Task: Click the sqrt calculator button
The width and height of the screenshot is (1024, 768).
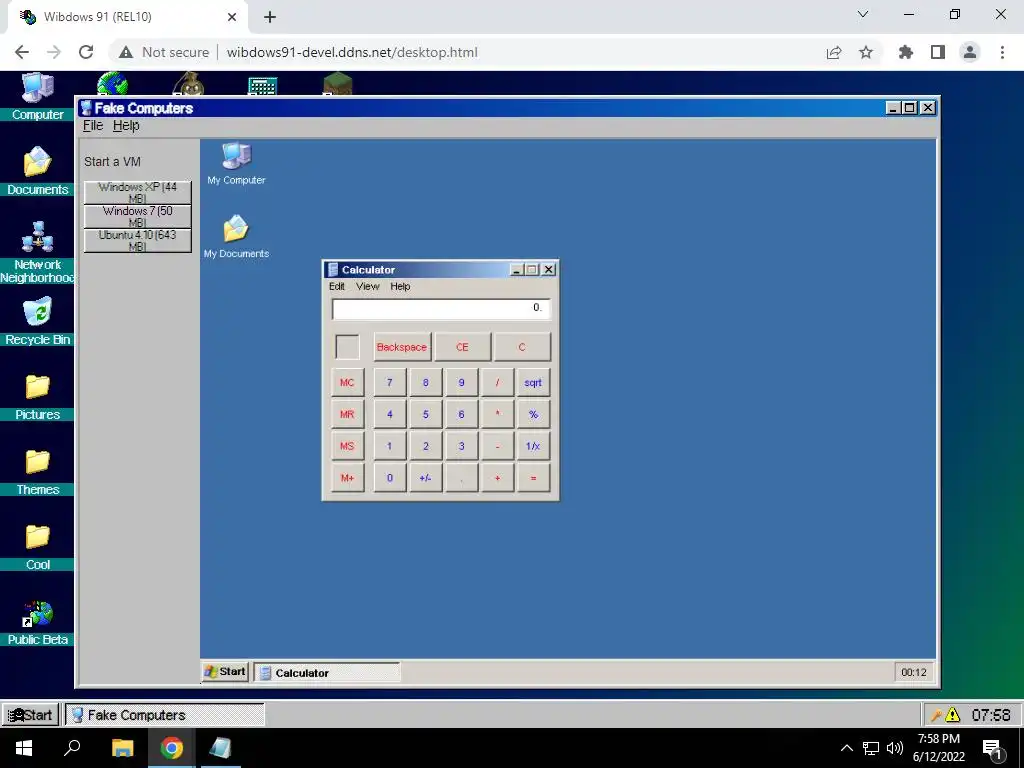Action: (x=533, y=383)
